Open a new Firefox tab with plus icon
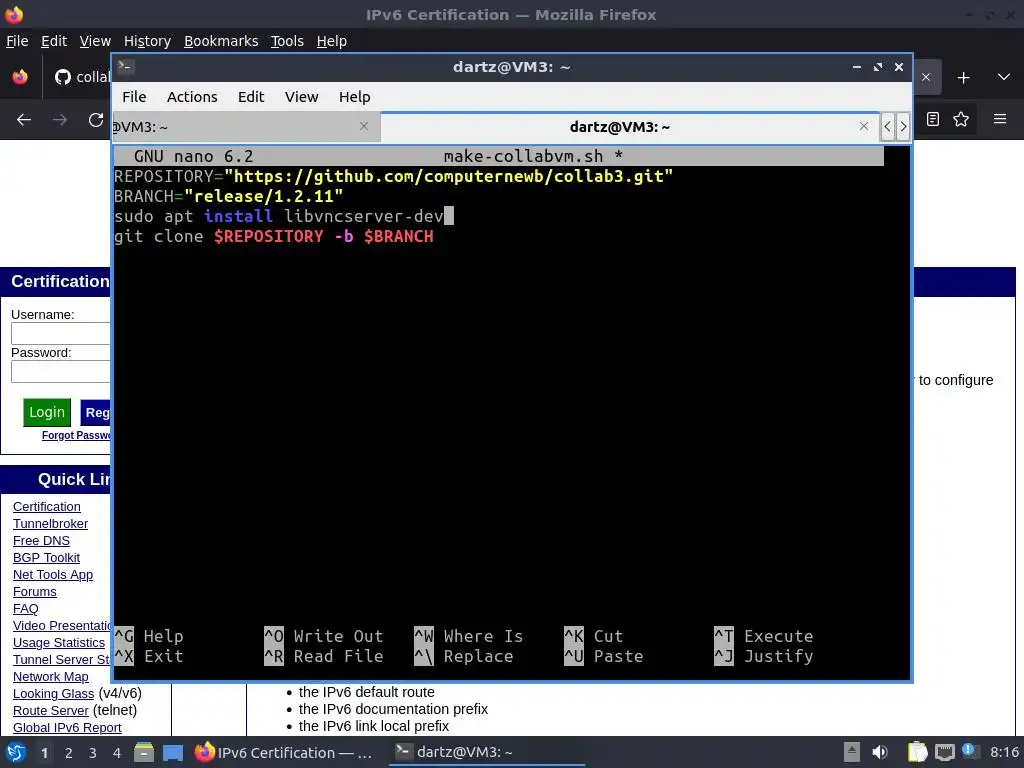This screenshot has height=768, width=1024. pyautogui.click(x=963, y=78)
